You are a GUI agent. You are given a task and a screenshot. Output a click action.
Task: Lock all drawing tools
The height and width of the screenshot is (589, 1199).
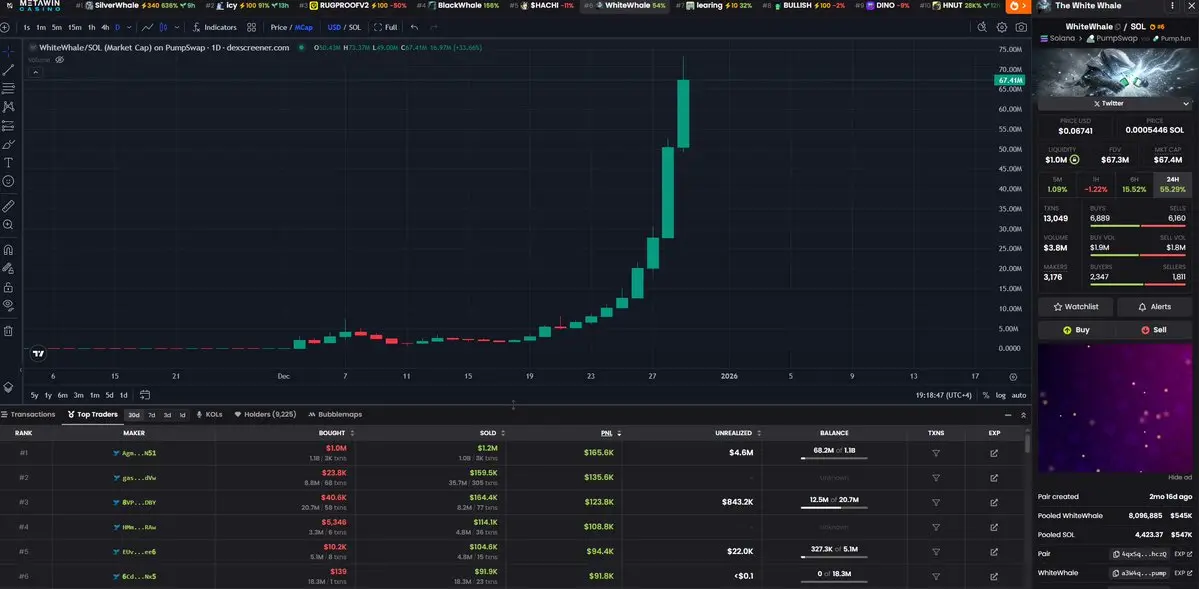point(8,287)
